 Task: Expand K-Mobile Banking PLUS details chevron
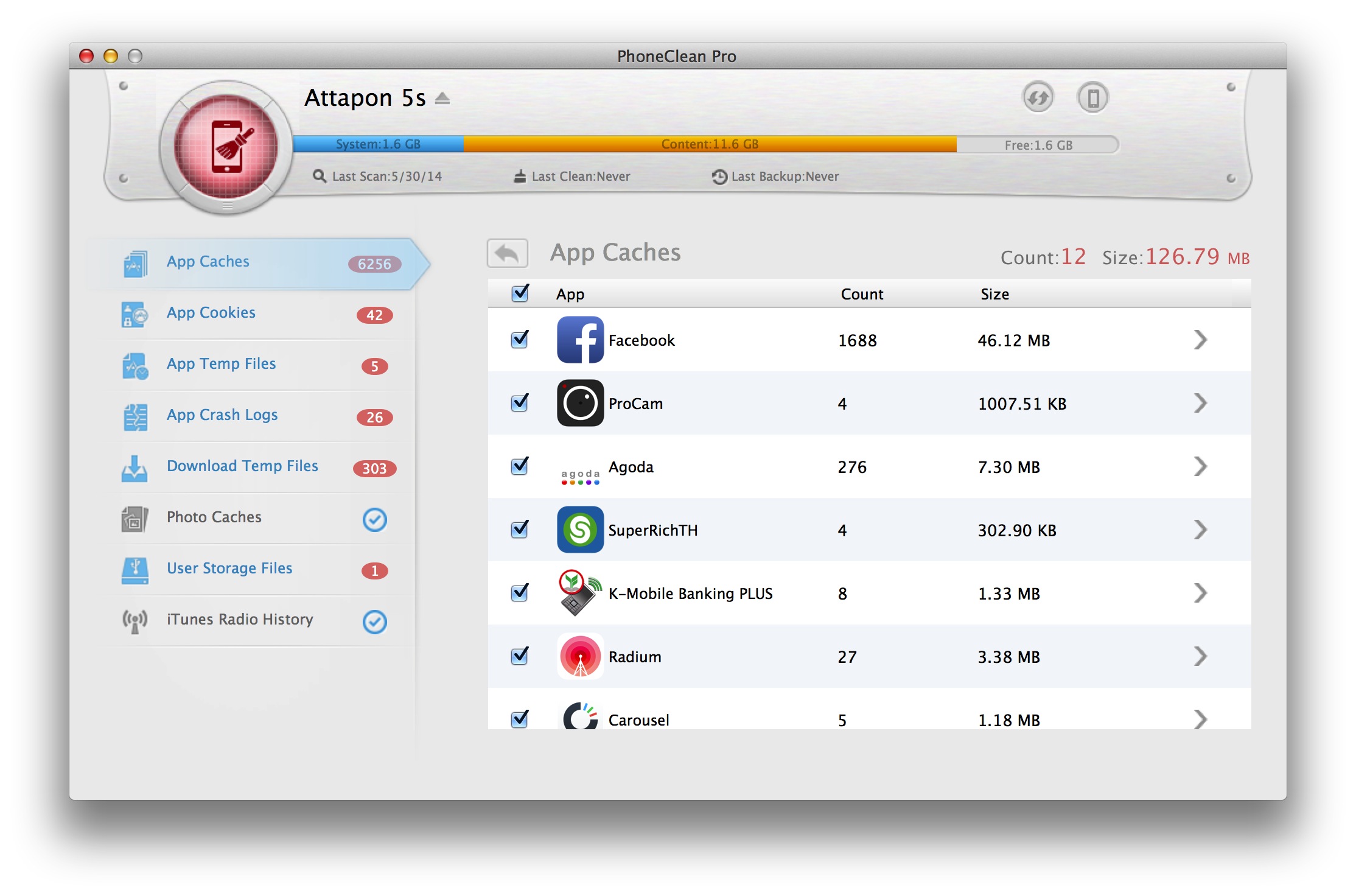tap(1200, 593)
